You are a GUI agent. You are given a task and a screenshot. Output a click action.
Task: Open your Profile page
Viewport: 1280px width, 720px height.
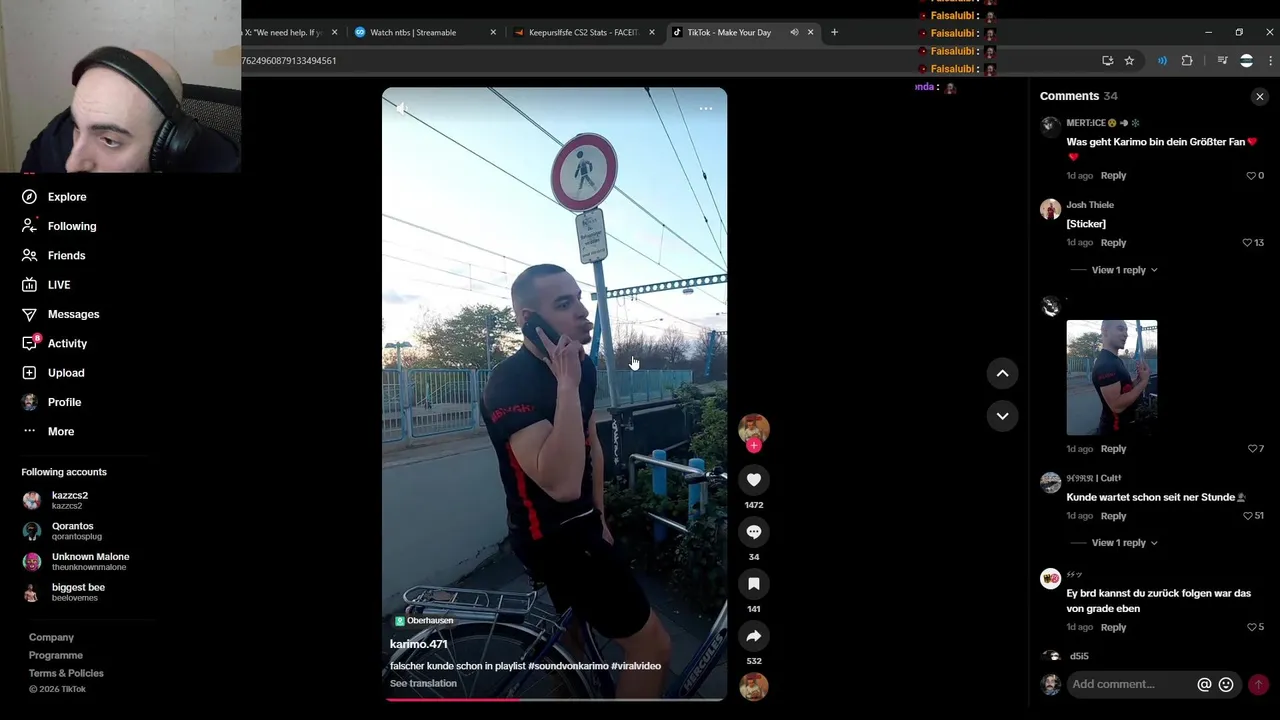51,402
